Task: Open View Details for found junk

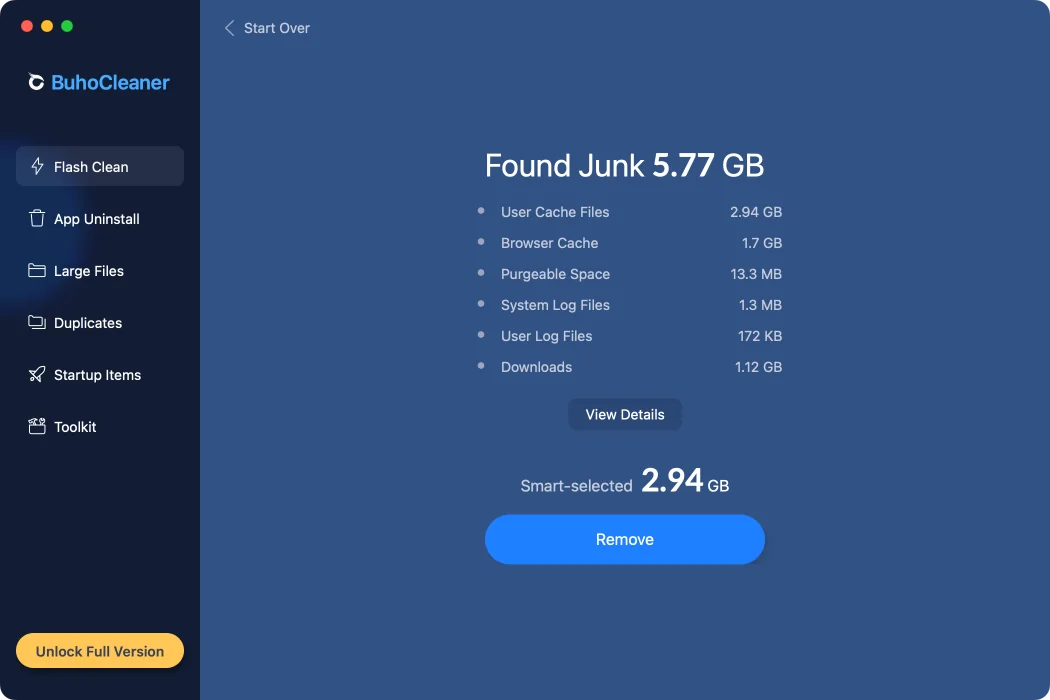Action: [x=625, y=415]
